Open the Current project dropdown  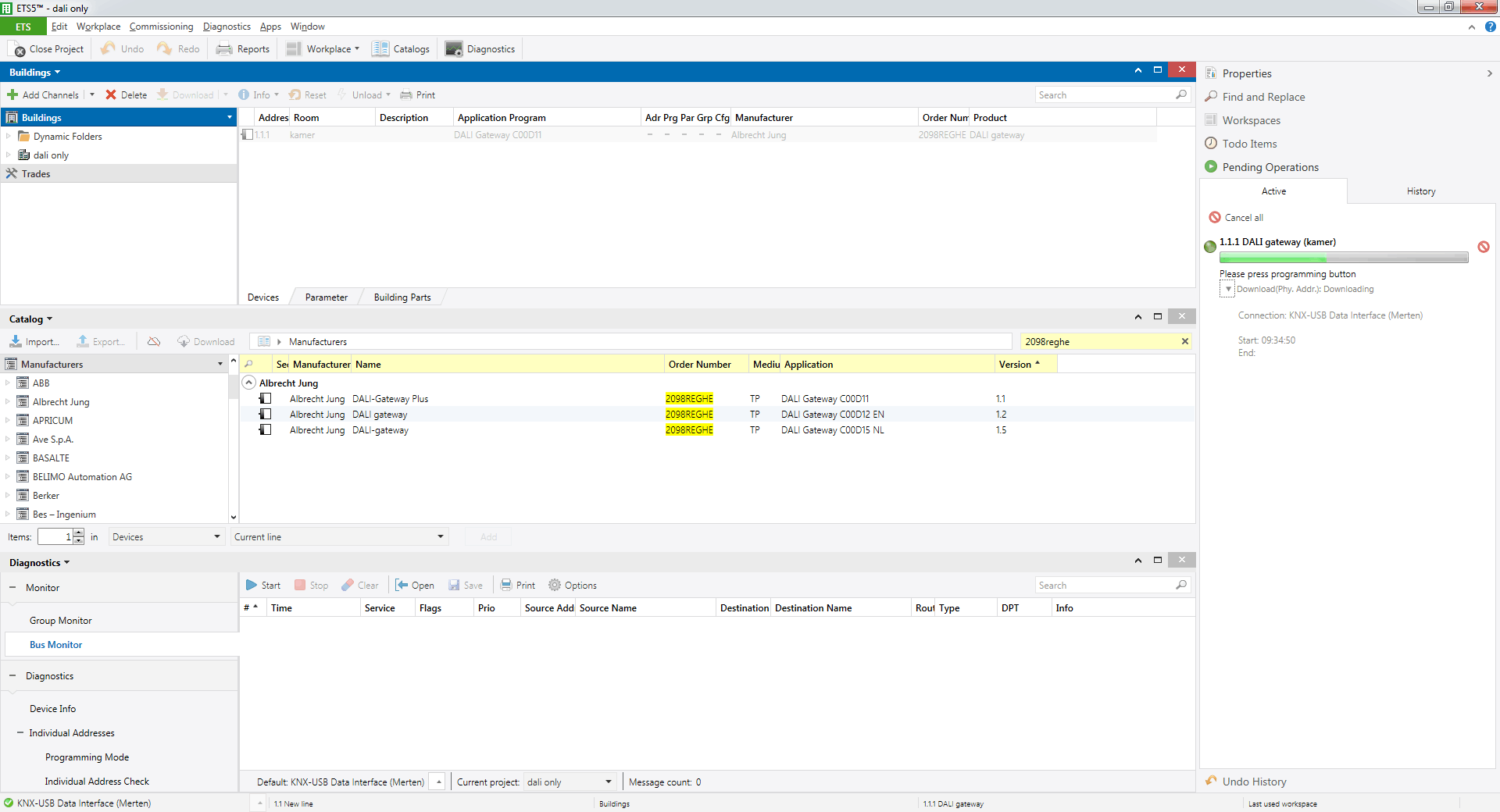608,782
